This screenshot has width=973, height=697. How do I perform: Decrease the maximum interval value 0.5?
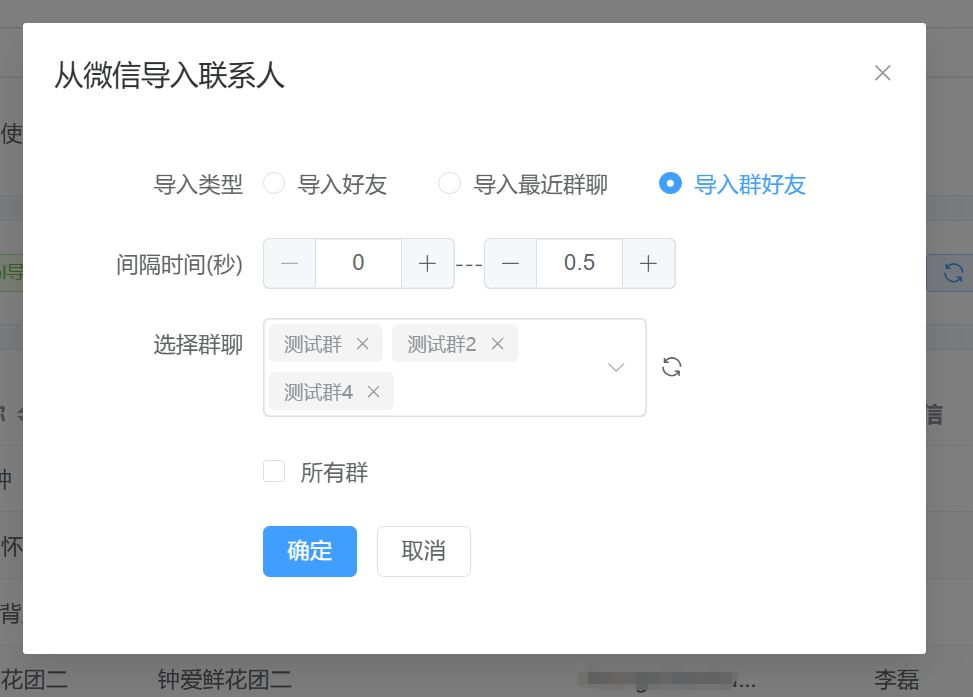(x=511, y=263)
